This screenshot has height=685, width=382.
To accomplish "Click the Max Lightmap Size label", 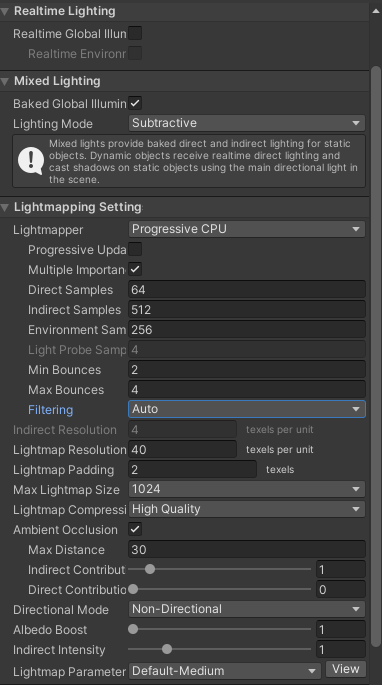I will pyautogui.click(x=66, y=490).
